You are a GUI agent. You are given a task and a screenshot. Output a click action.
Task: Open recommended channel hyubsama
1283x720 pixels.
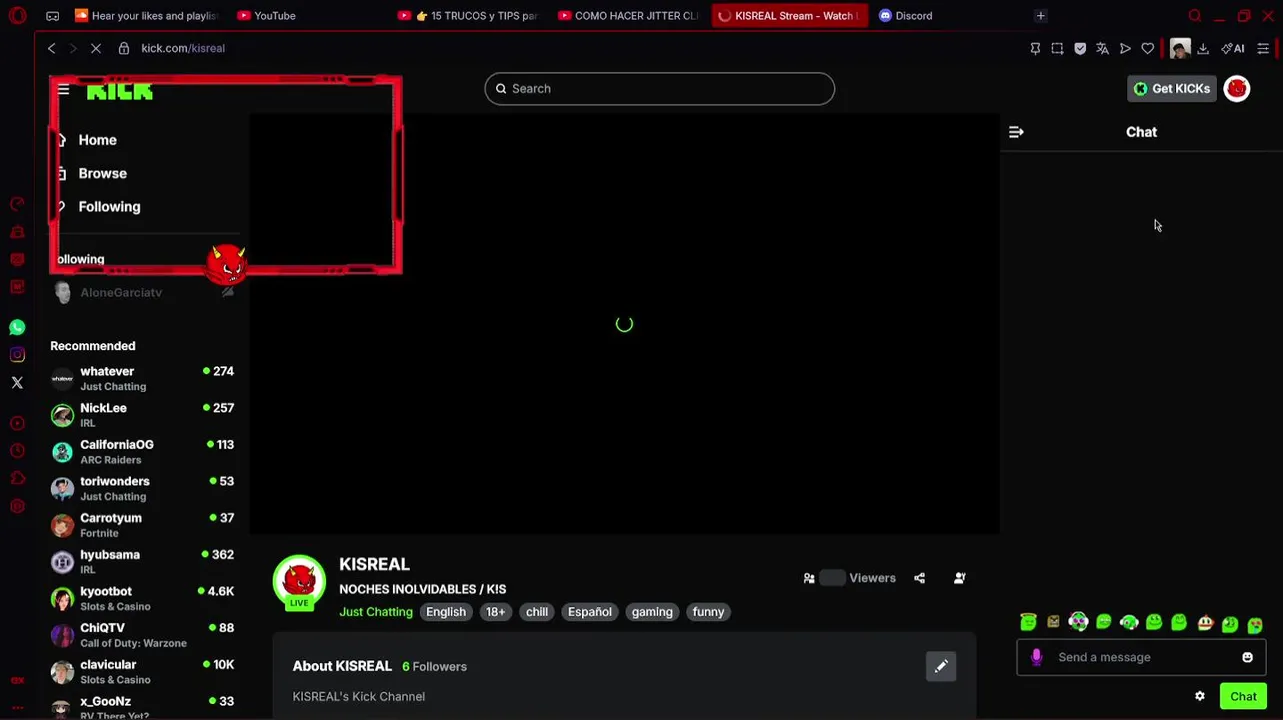[142, 562]
